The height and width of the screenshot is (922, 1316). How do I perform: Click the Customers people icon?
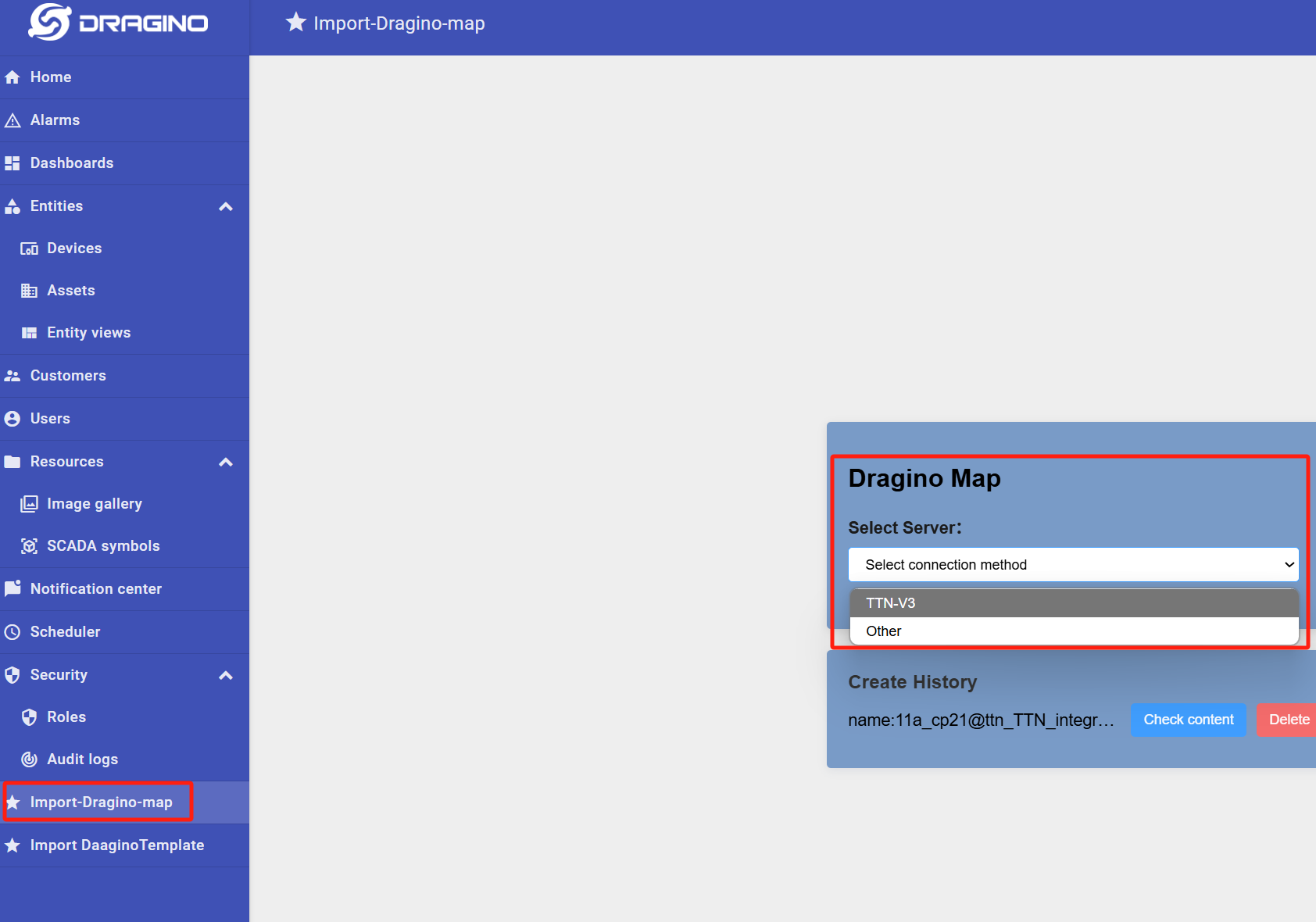(13, 376)
